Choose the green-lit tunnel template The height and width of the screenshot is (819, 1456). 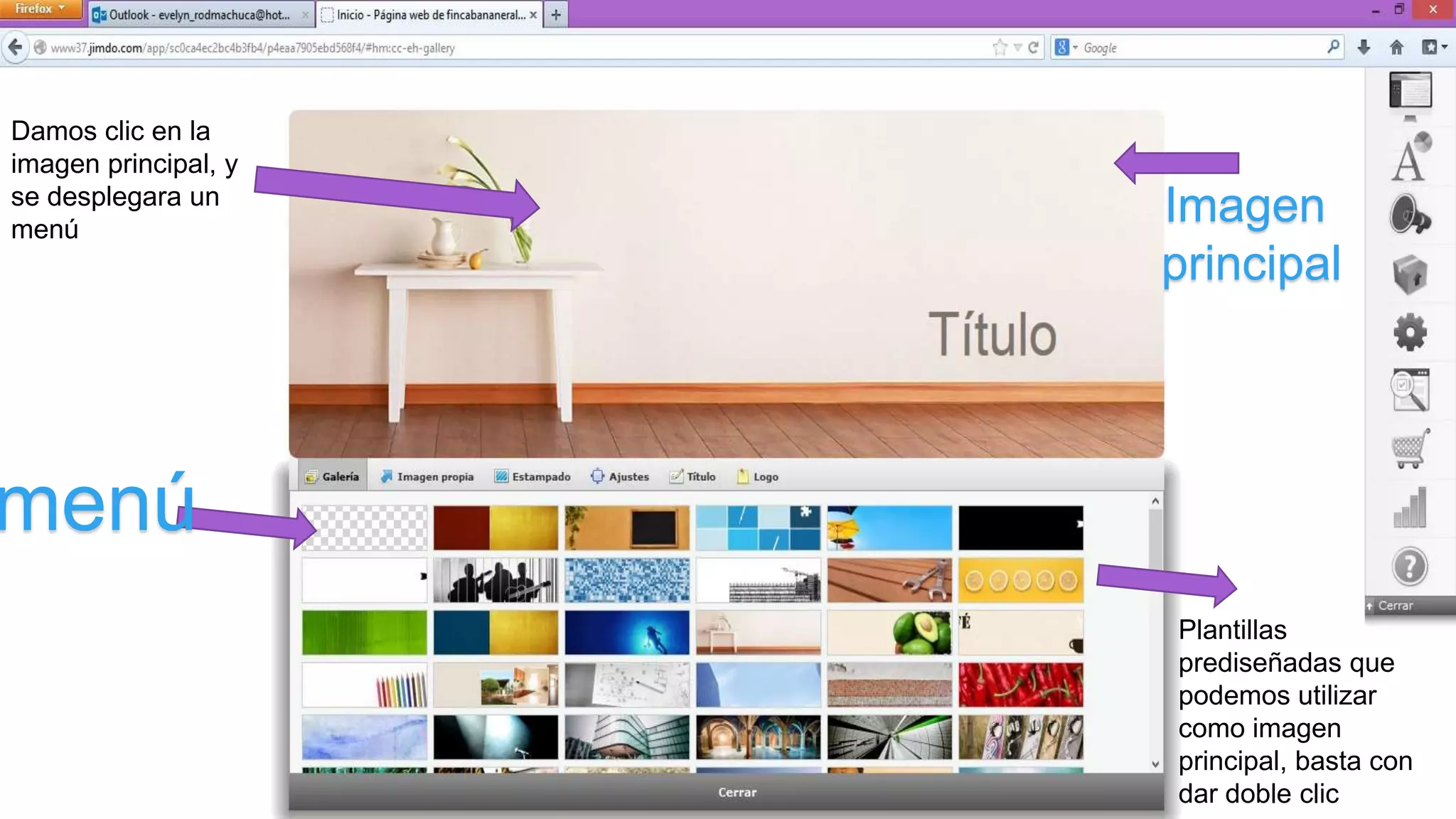click(889, 738)
